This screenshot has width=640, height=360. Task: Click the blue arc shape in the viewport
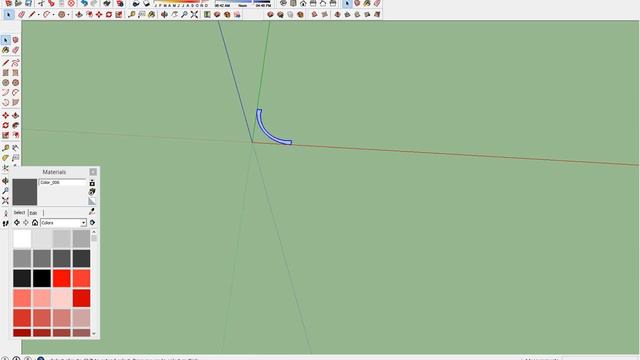[267, 134]
